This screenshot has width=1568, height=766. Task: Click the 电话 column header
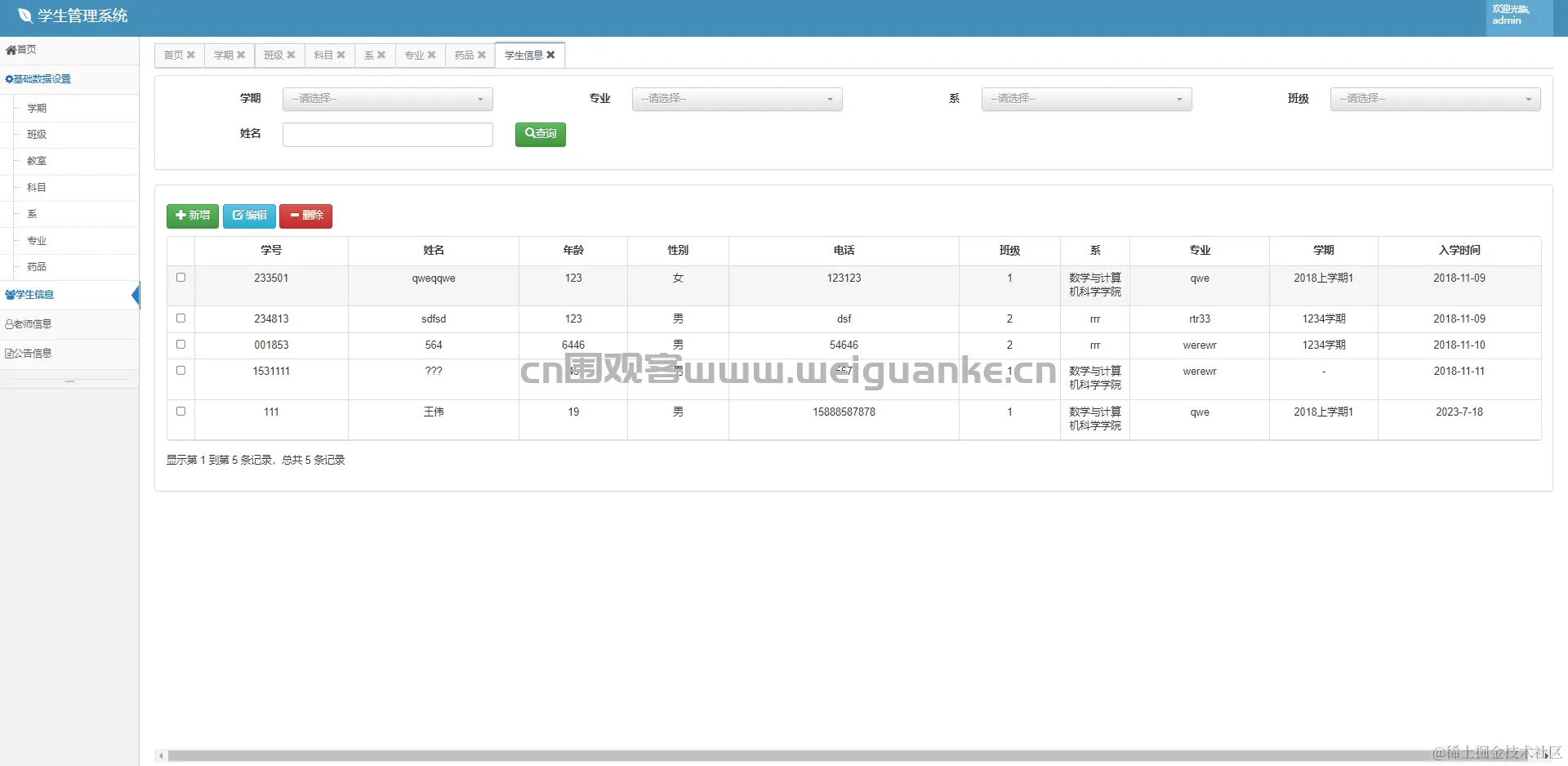tap(844, 251)
